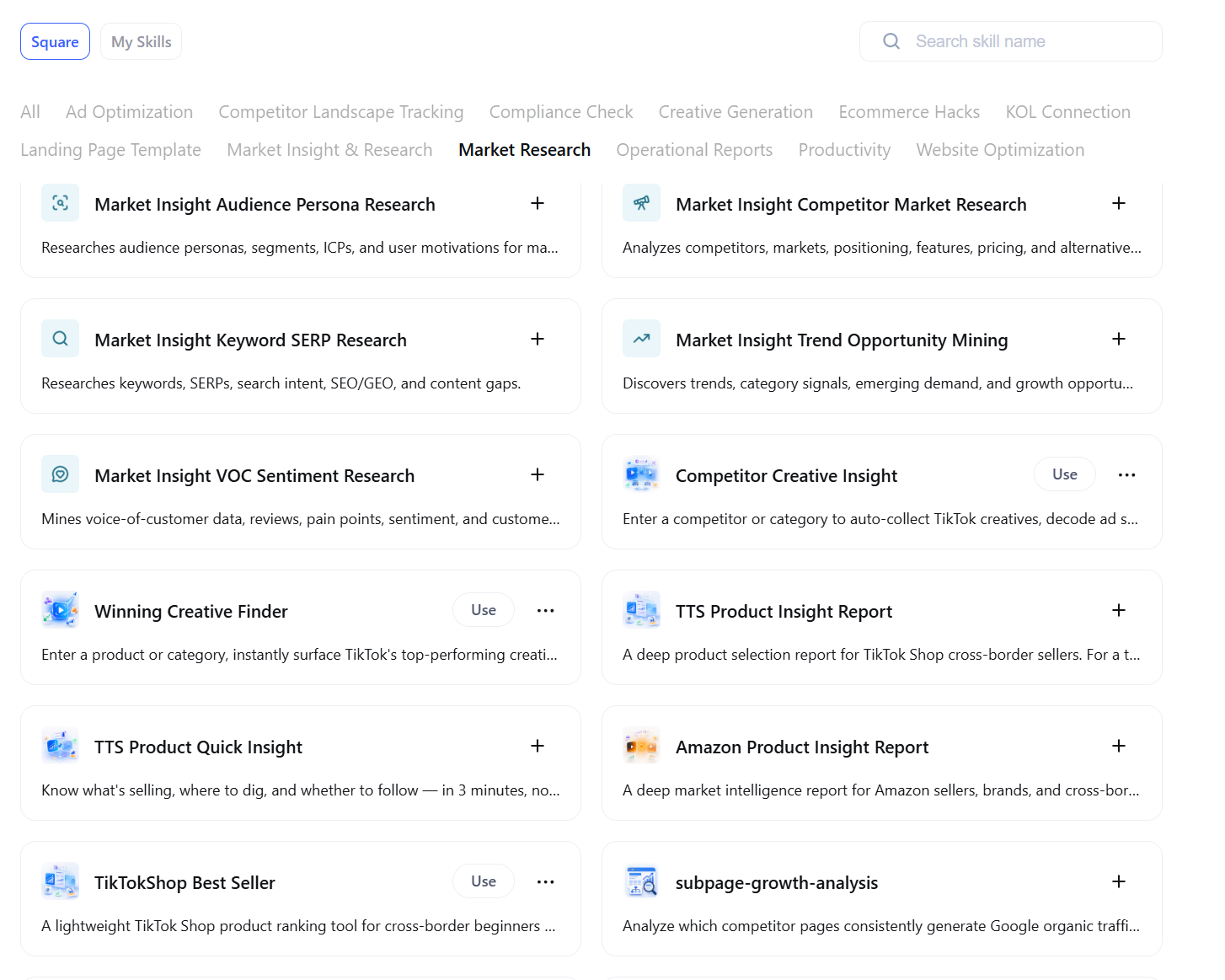The width and height of the screenshot is (1225, 980).
Task: Switch to the My Skills tab
Action: coord(141,41)
